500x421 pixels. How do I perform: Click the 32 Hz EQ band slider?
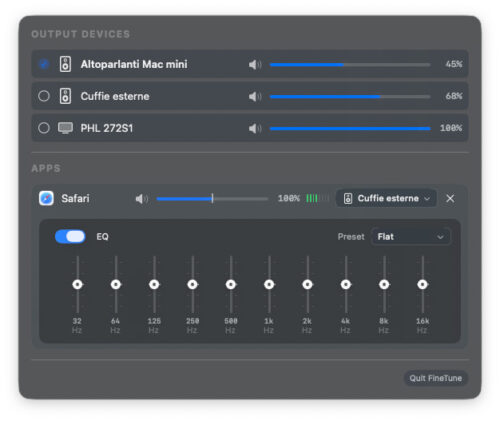tap(77, 284)
